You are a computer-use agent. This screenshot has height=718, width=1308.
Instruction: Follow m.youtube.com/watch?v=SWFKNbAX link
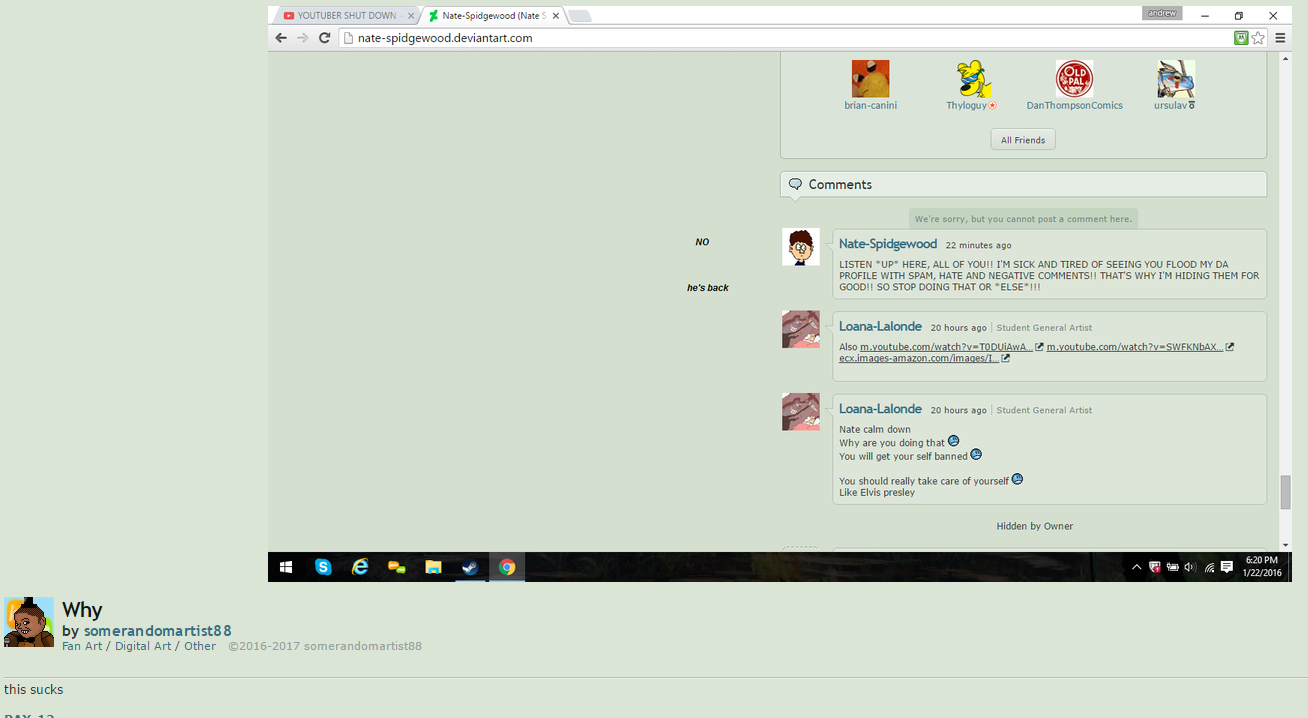(x=1134, y=347)
